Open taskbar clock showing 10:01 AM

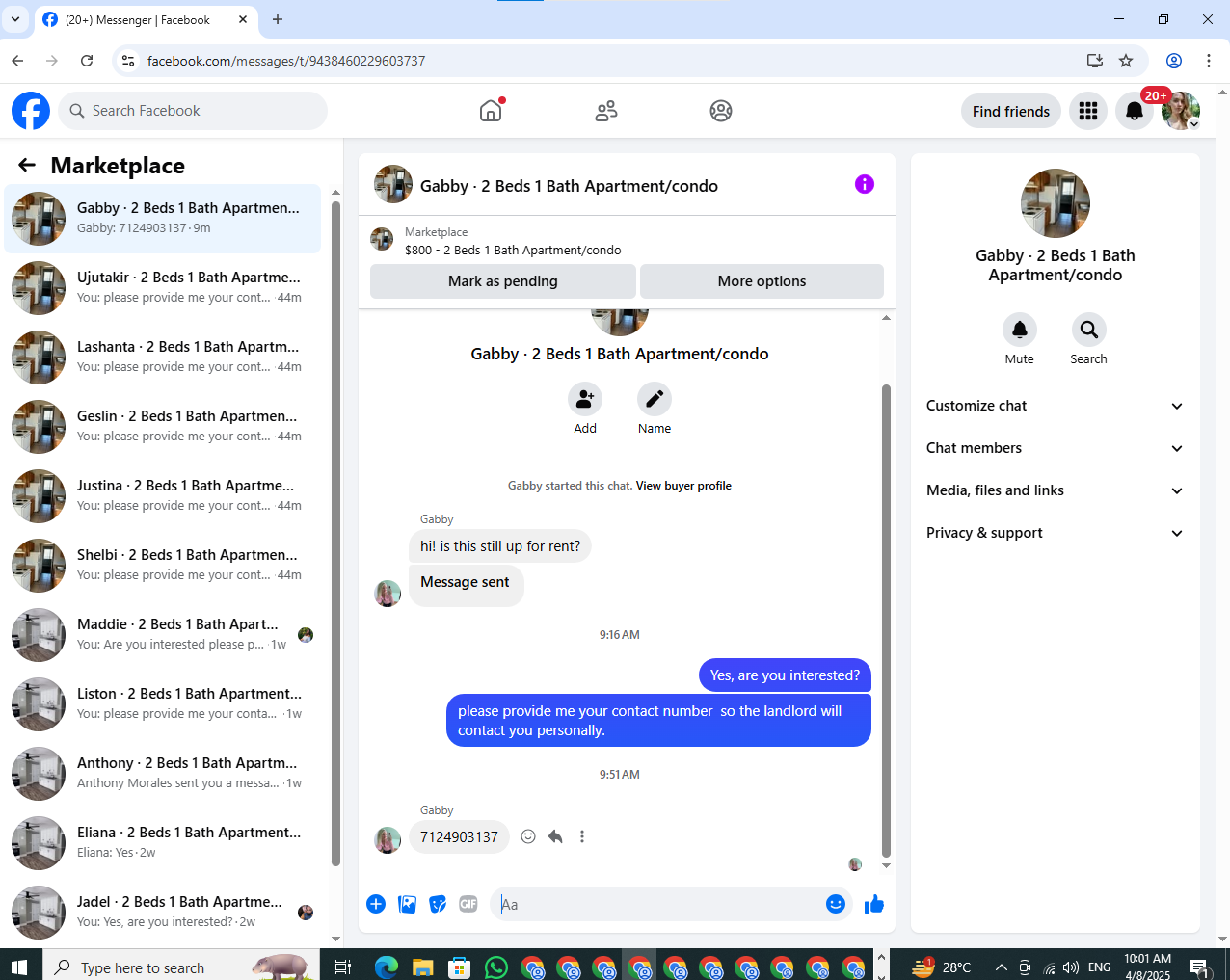[x=1147, y=967]
